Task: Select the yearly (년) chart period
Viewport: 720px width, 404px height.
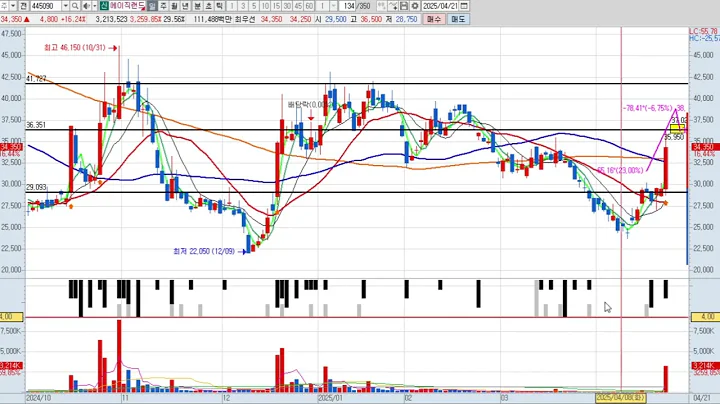Action: tap(186, 6)
